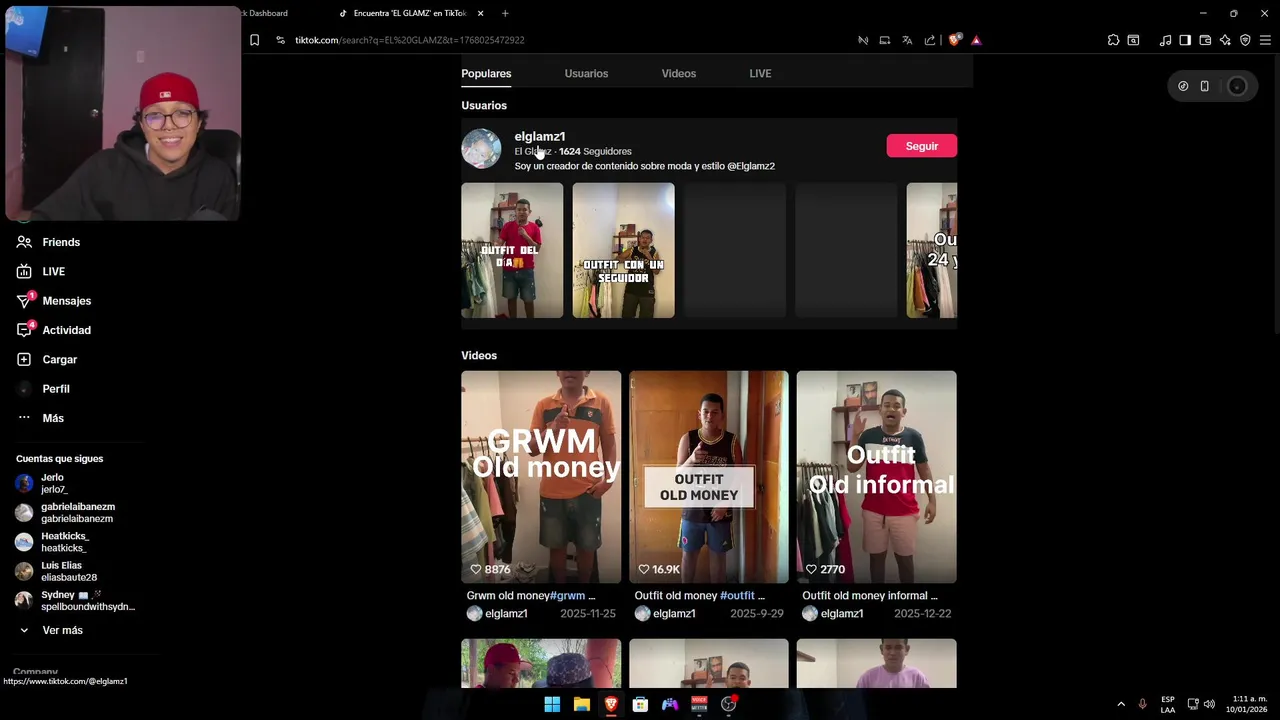Open the Friends section in sidebar

(48, 242)
